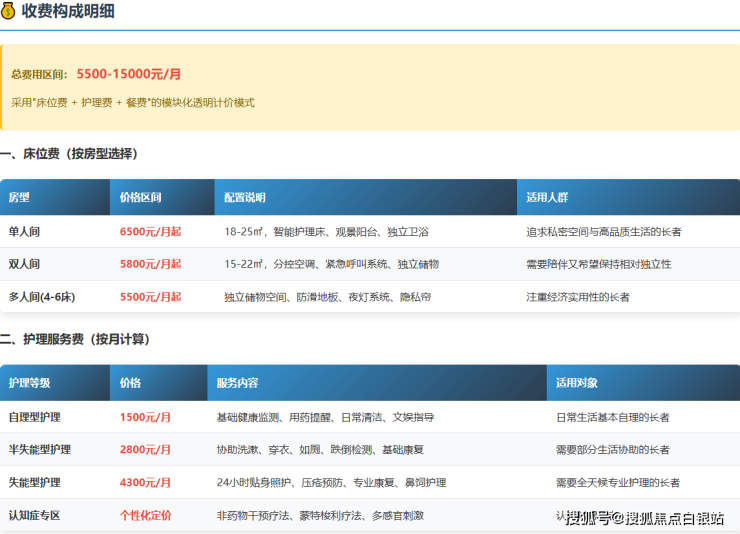Click the 一、床位费（按房型选择） section heading
The image size is (740, 534).
click(69, 154)
